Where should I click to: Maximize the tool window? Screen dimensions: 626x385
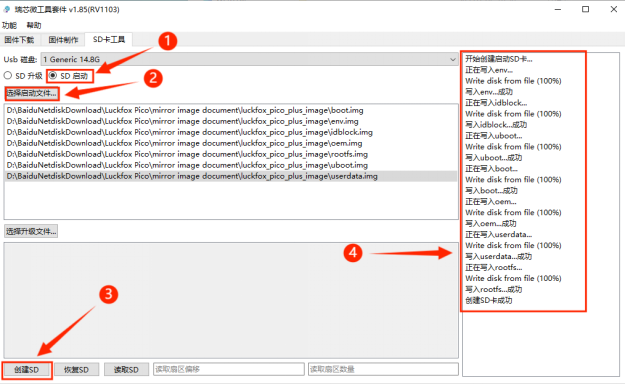[585, 10]
